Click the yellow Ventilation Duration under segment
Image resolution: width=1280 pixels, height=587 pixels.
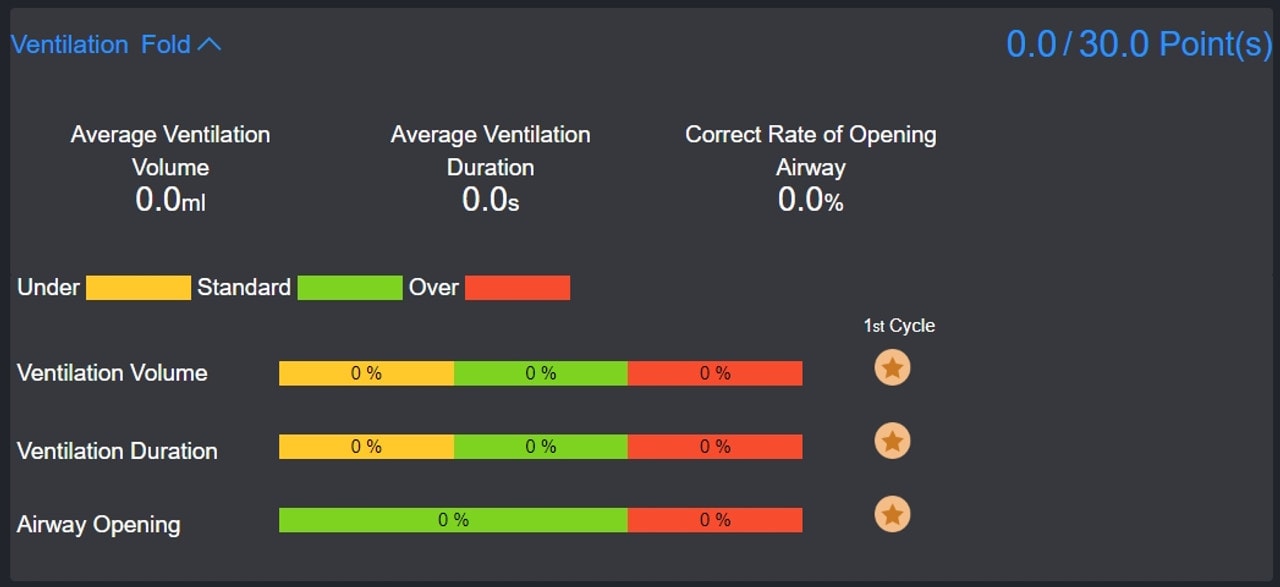pyautogui.click(x=366, y=447)
